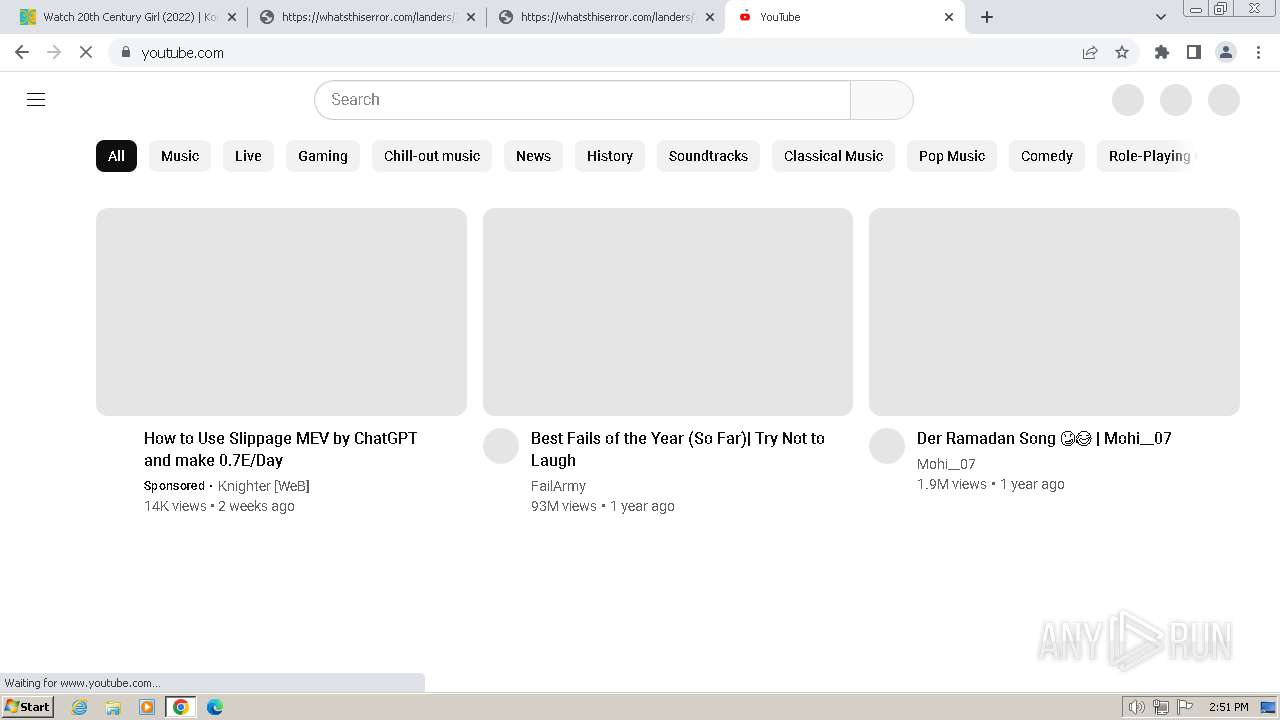This screenshot has width=1280, height=720.
Task: View site info via the padlock icon
Action: tap(125, 52)
